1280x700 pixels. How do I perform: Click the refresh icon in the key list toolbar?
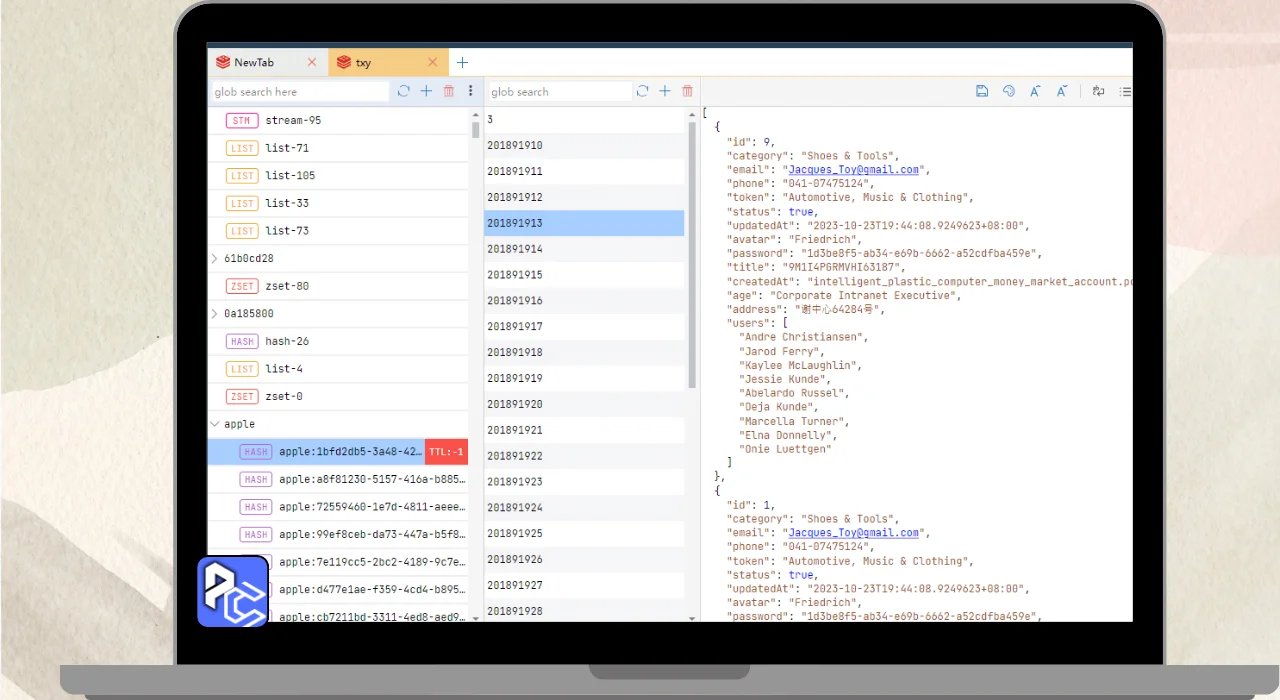click(403, 91)
